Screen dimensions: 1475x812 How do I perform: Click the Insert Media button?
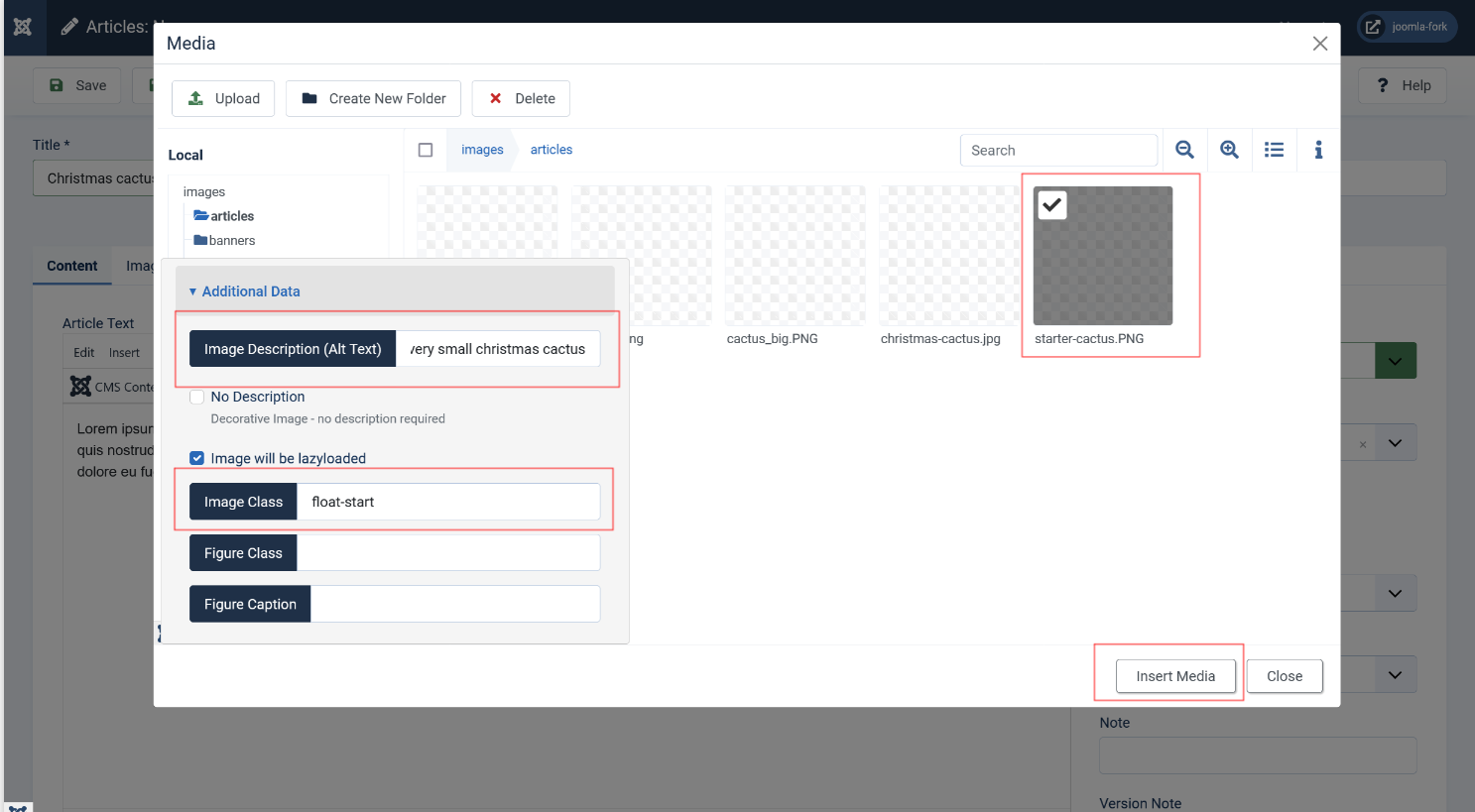(1175, 676)
